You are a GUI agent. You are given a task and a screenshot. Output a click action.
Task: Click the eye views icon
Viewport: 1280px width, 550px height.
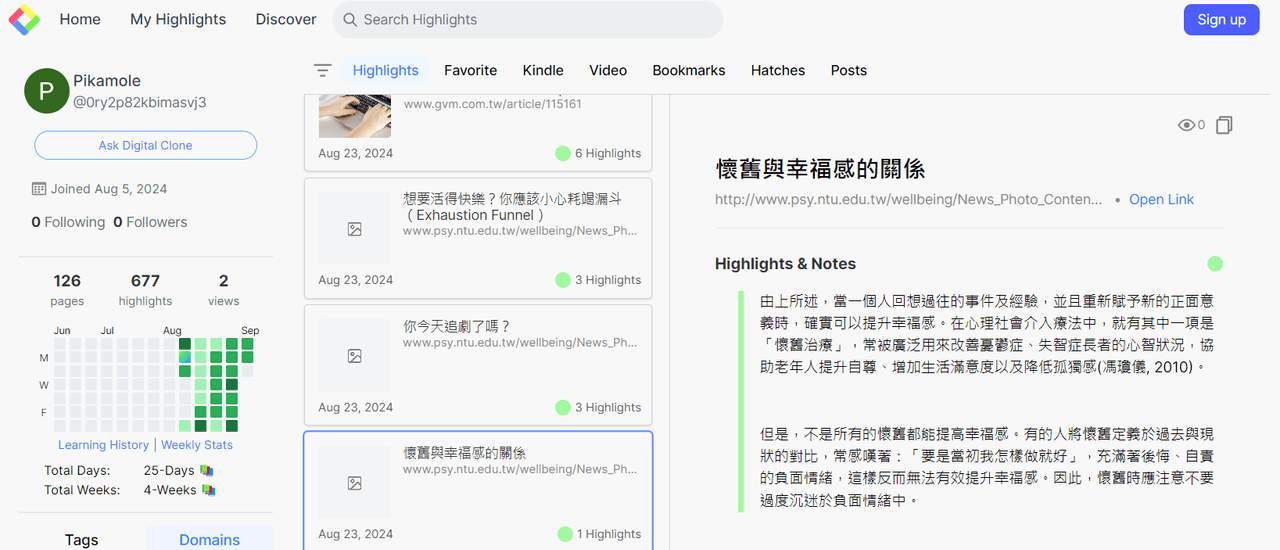[x=1187, y=125]
